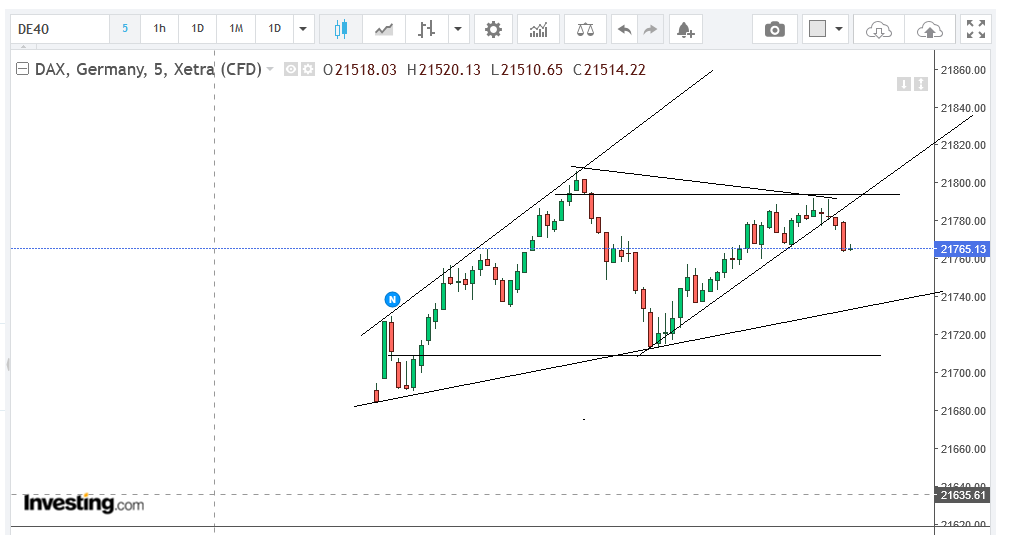The image size is (1022, 535).
Task: Click the left gray arrow button above price axis
Action: point(903,84)
